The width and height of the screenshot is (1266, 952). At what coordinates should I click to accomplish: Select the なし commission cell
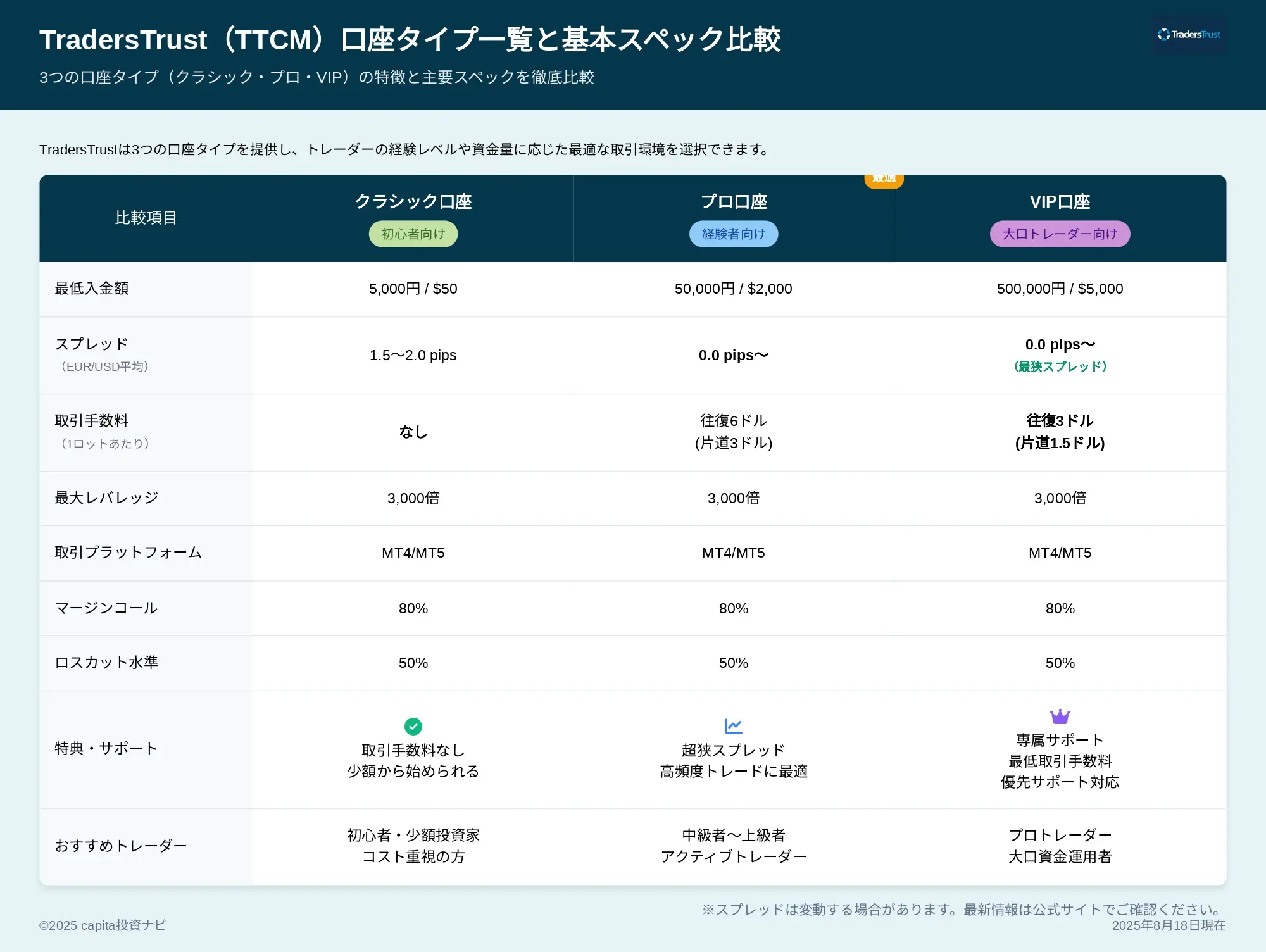click(x=413, y=432)
